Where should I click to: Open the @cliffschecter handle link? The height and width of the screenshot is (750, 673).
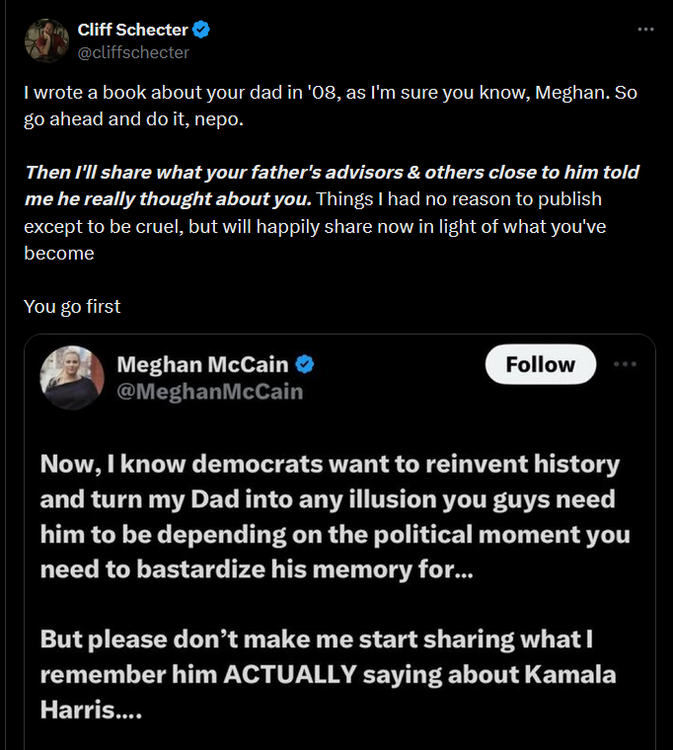133,52
